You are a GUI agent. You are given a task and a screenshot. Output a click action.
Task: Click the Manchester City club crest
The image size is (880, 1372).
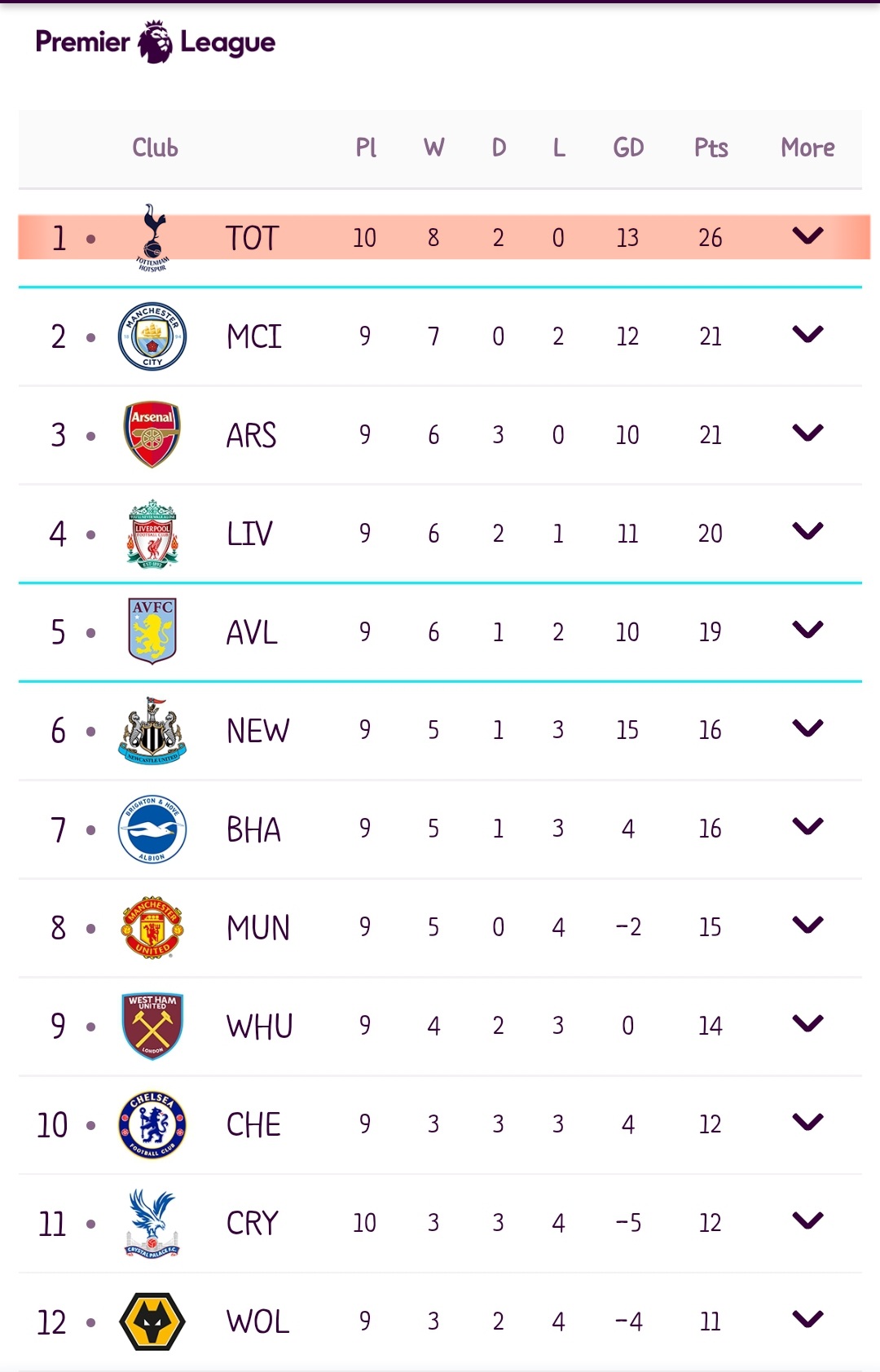coord(152,336)
